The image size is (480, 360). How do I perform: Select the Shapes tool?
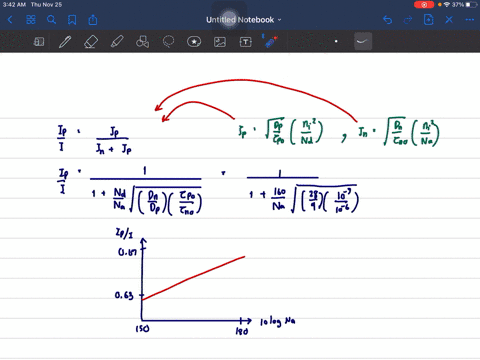click(x=142, y=42)
